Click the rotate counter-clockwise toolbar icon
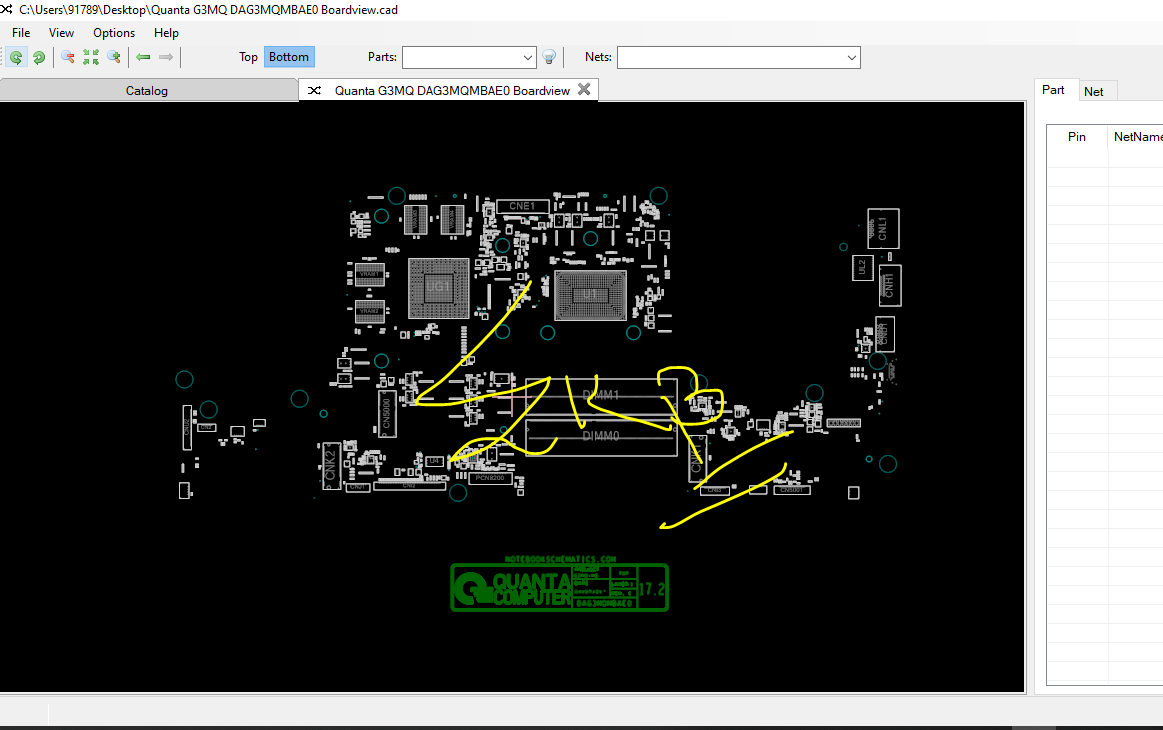The width and height of the screenshot is (1163, 730). (16, 57)
